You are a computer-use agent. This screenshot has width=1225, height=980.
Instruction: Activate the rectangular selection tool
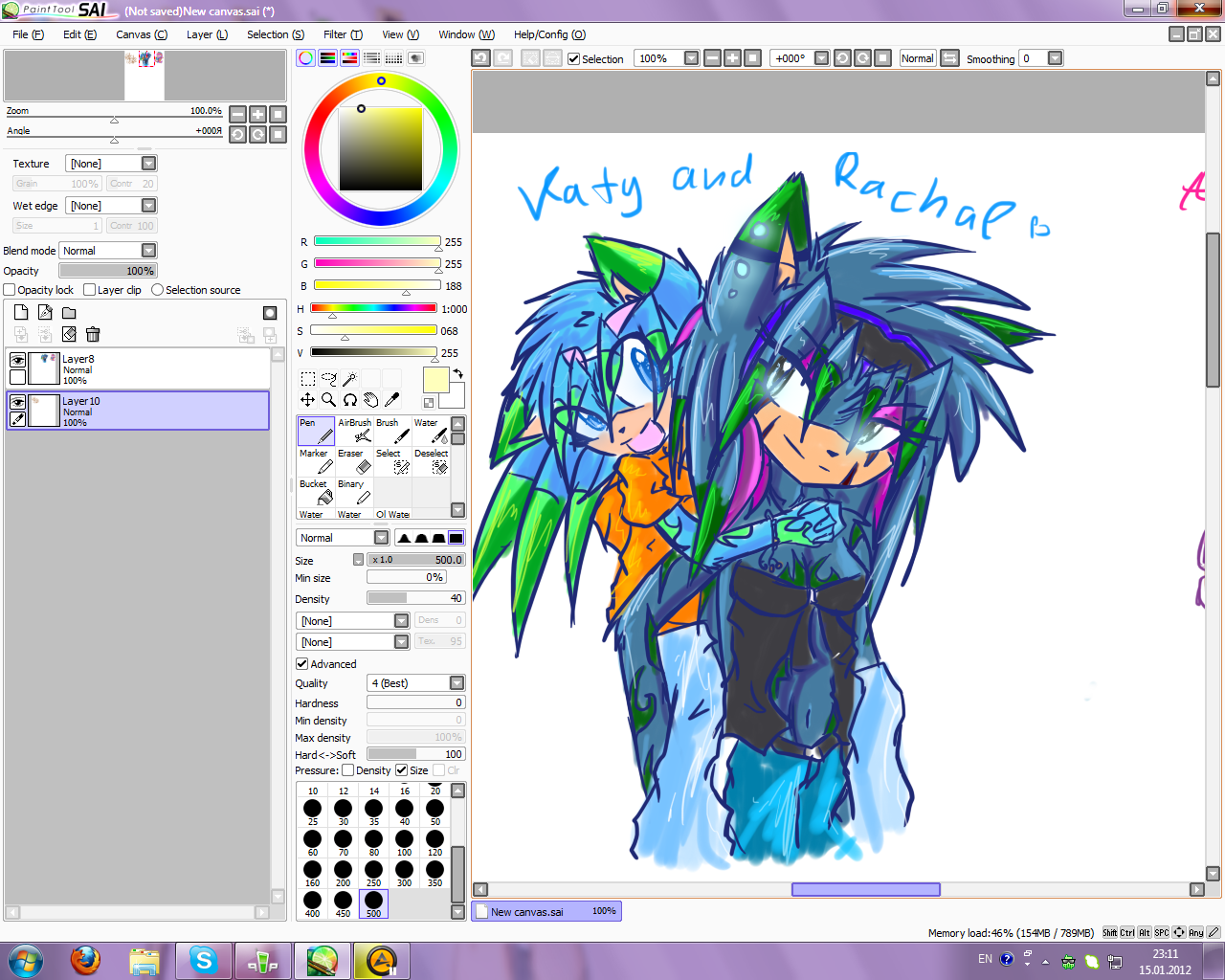307,379
